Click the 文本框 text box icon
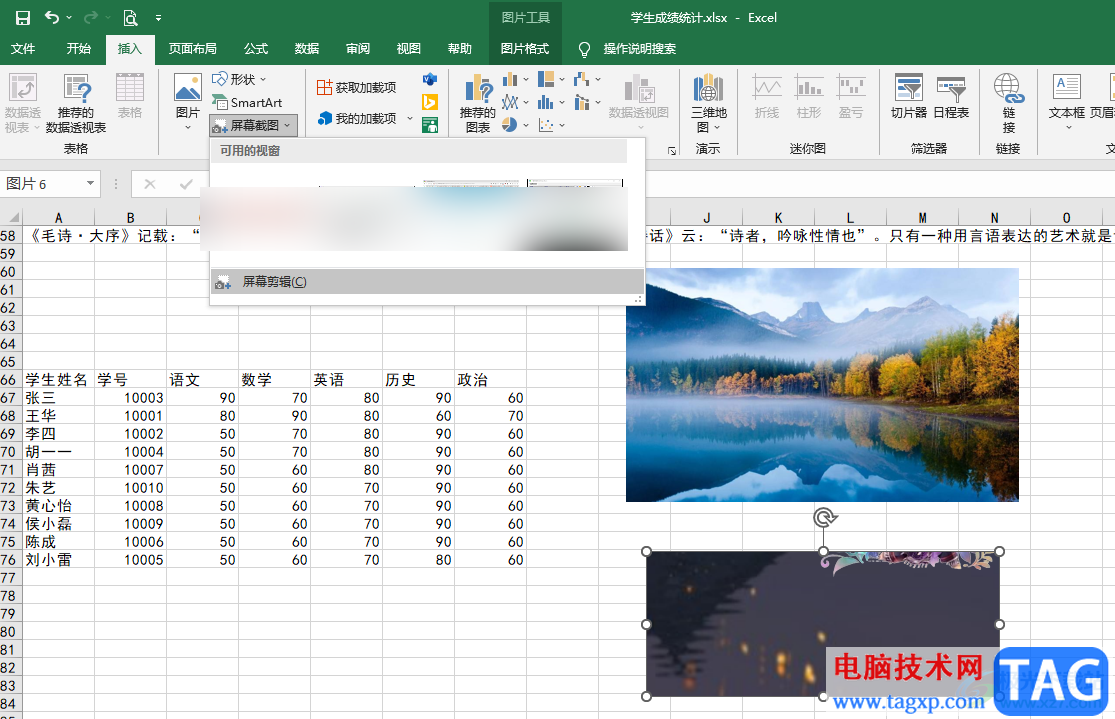The height and width of the screenshot is (719, 1115). click(1067, 103)
